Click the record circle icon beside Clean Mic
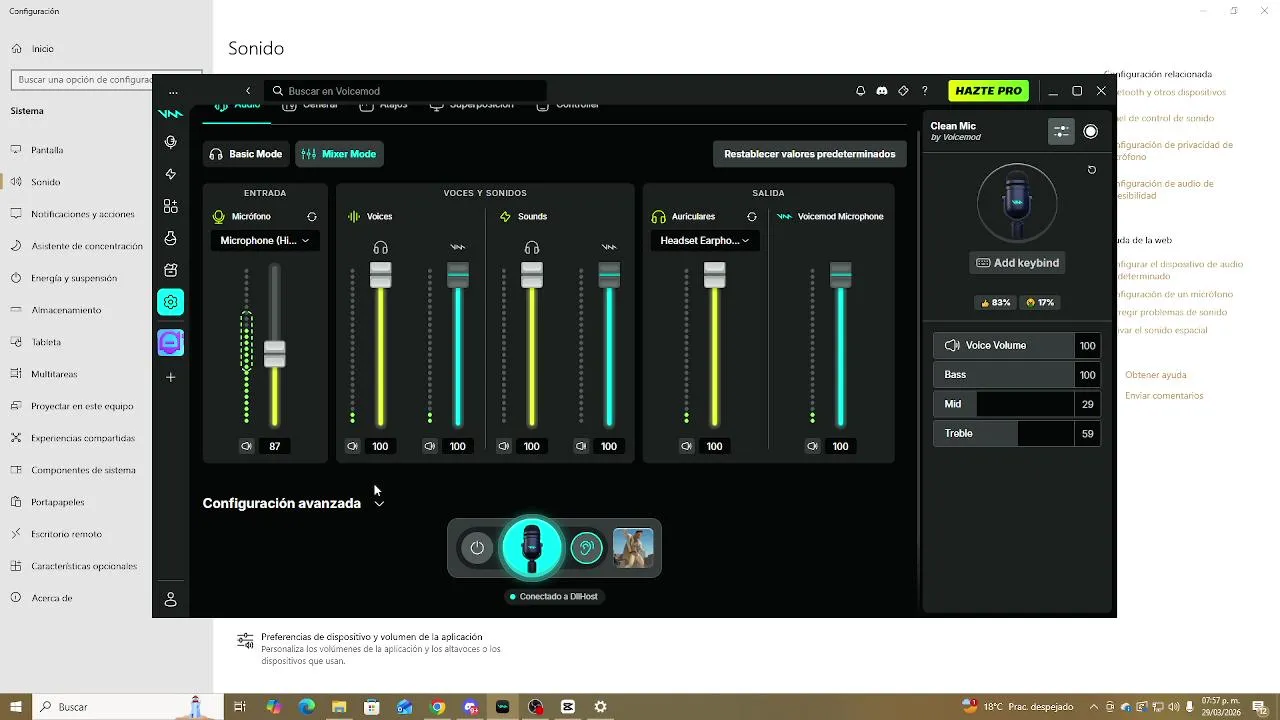This screenshot has width=1280, height=720. pyautogui.click(x=1090, y=131)
